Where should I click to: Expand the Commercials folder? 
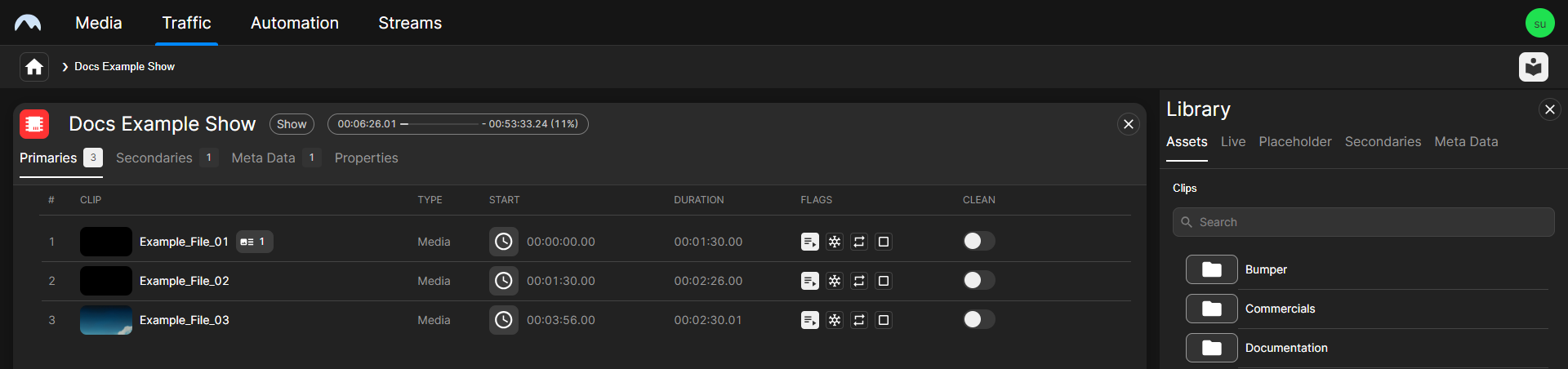click(1212, 309)
